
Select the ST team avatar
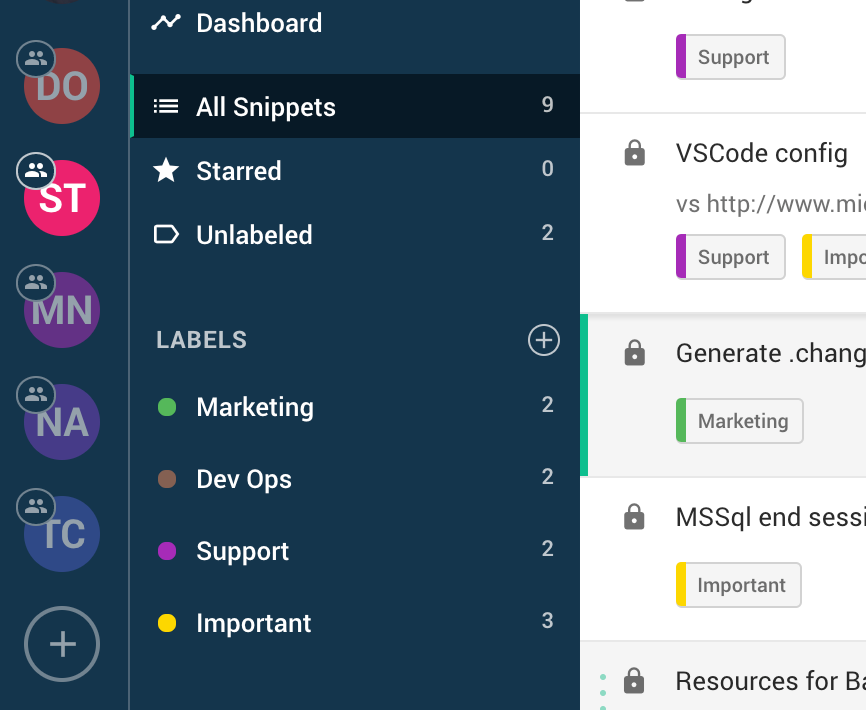[62, 198]
